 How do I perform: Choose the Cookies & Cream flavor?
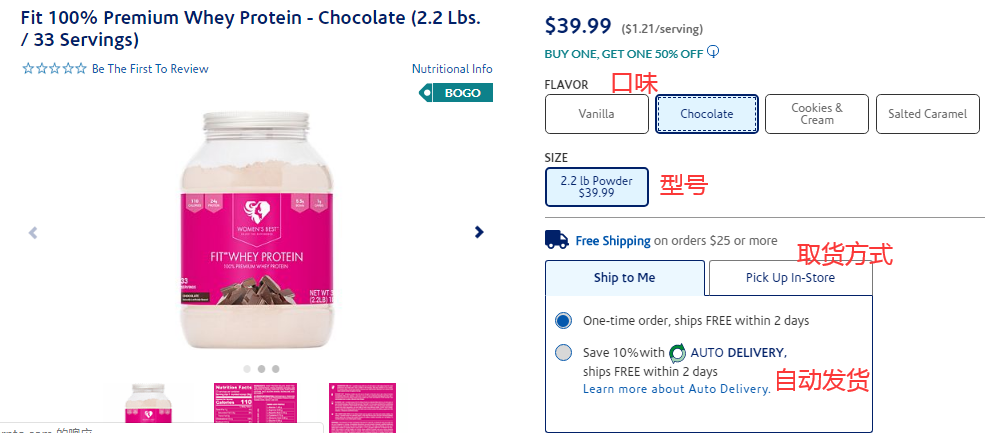(816, 114)
